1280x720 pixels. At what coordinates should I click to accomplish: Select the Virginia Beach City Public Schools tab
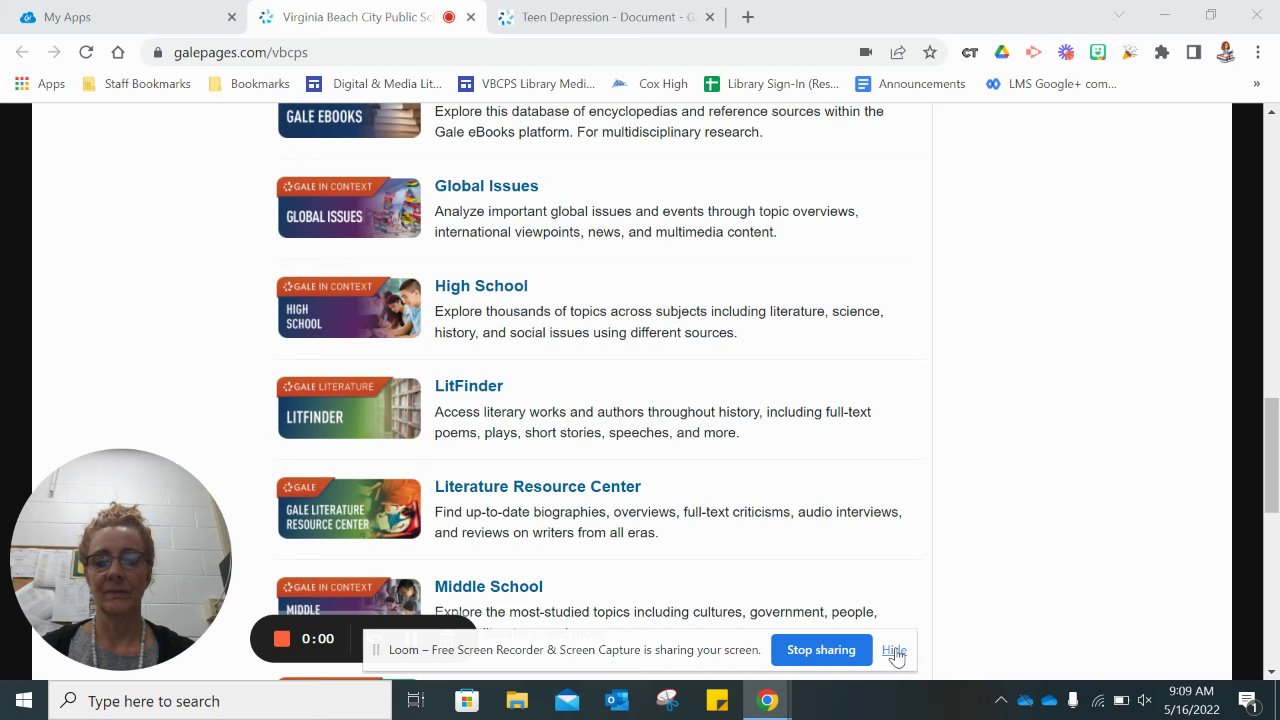click(366, 17)
